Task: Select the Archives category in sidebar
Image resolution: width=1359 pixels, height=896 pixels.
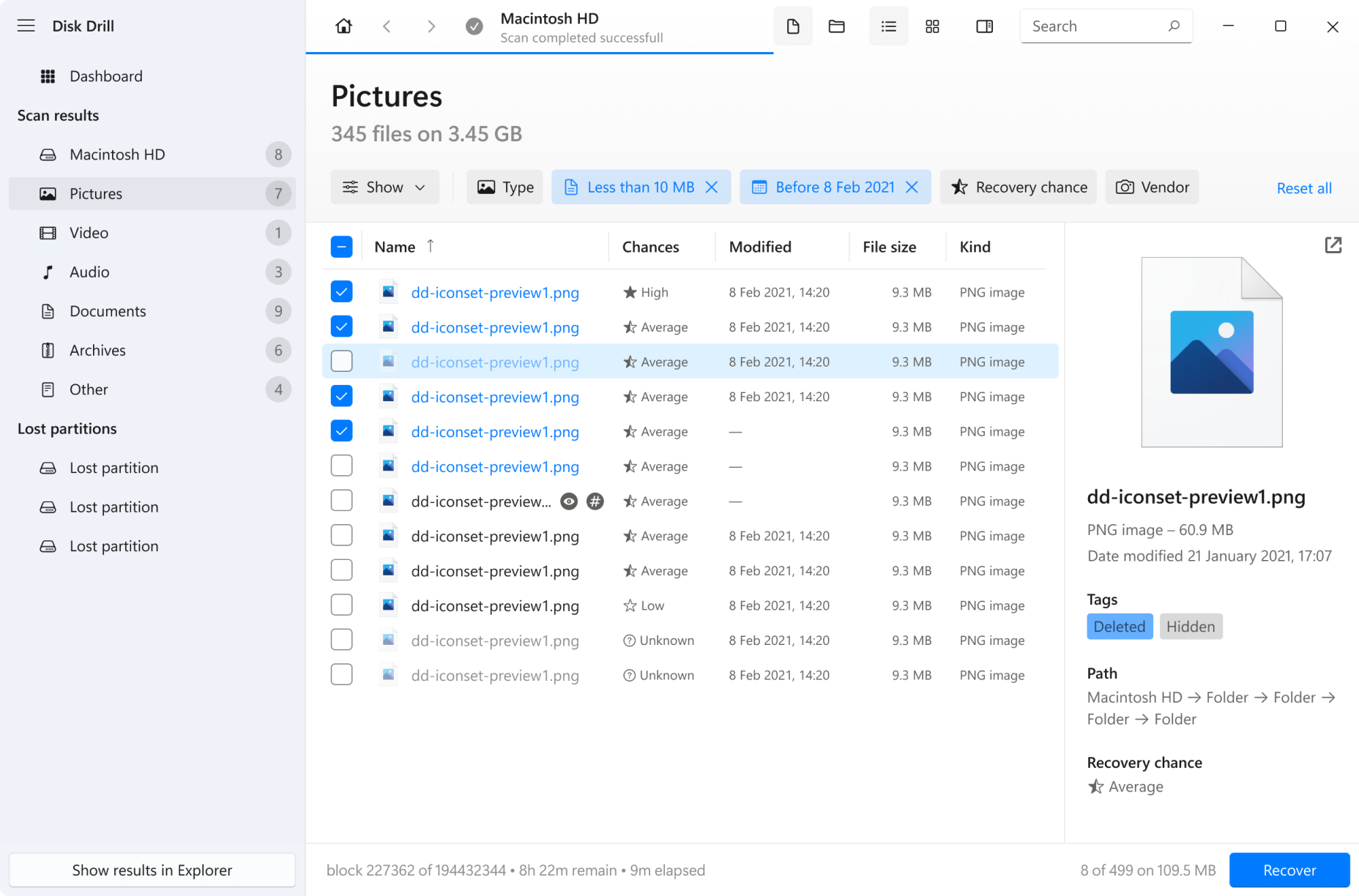Action: pyautogui.click(x=97, y=350)
